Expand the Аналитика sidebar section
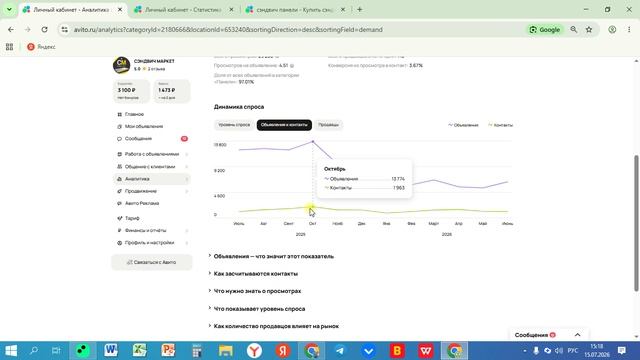 click(x=152, y=179)
